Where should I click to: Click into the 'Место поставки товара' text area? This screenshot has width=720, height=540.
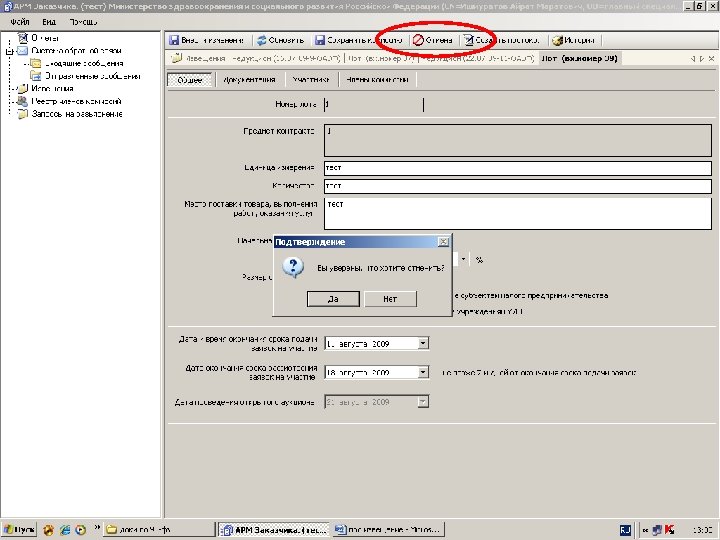518,214
